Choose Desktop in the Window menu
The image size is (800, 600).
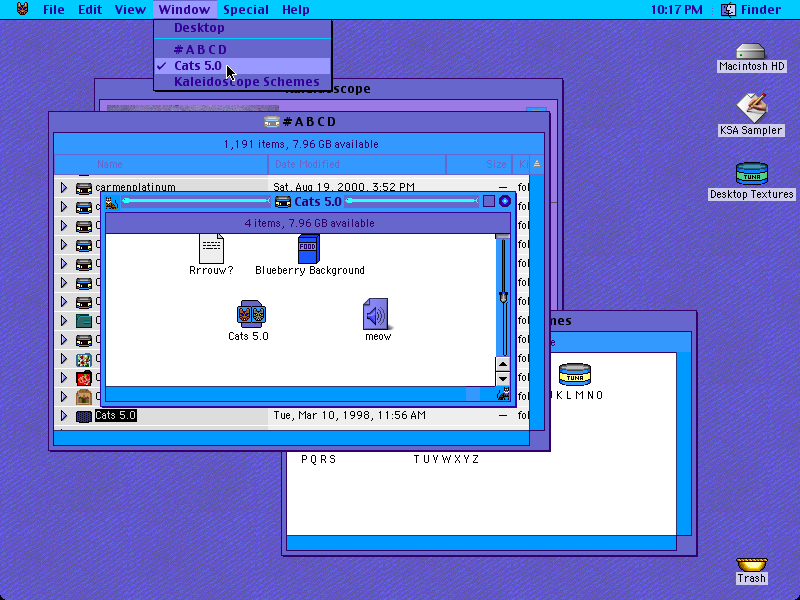(243, 28)
